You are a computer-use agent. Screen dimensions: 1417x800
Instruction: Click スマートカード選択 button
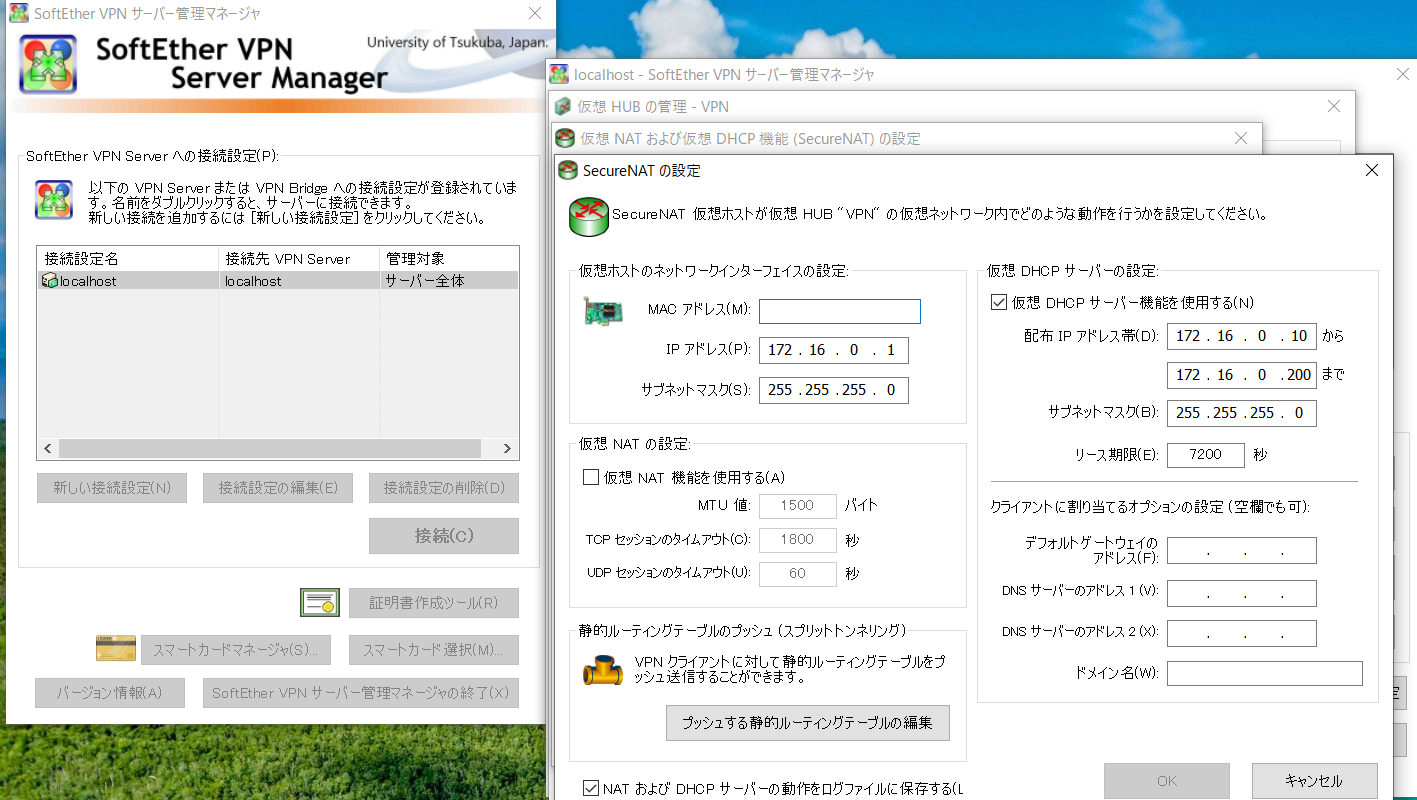[434, 650]
